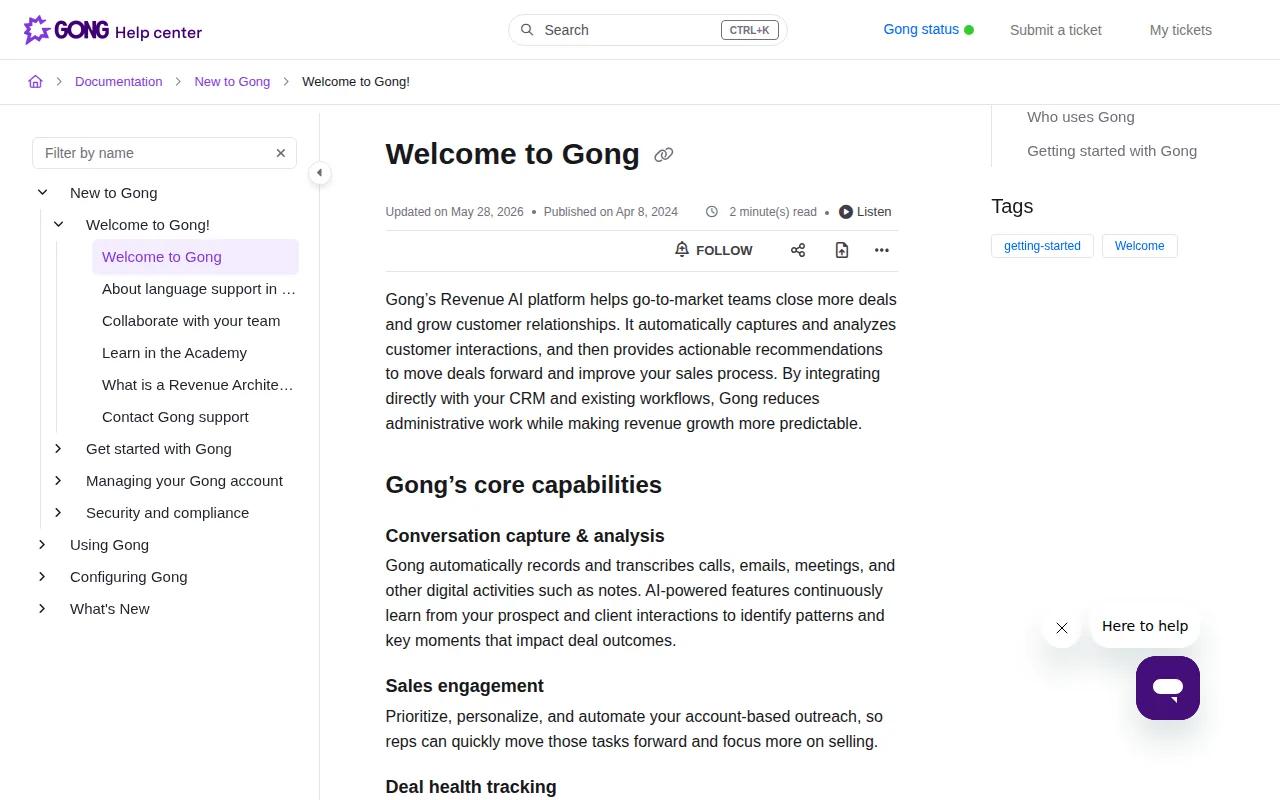Click the Here to help message
Image resolution: width=1280 pixels, height=800 pixels.
(1145, 626)
